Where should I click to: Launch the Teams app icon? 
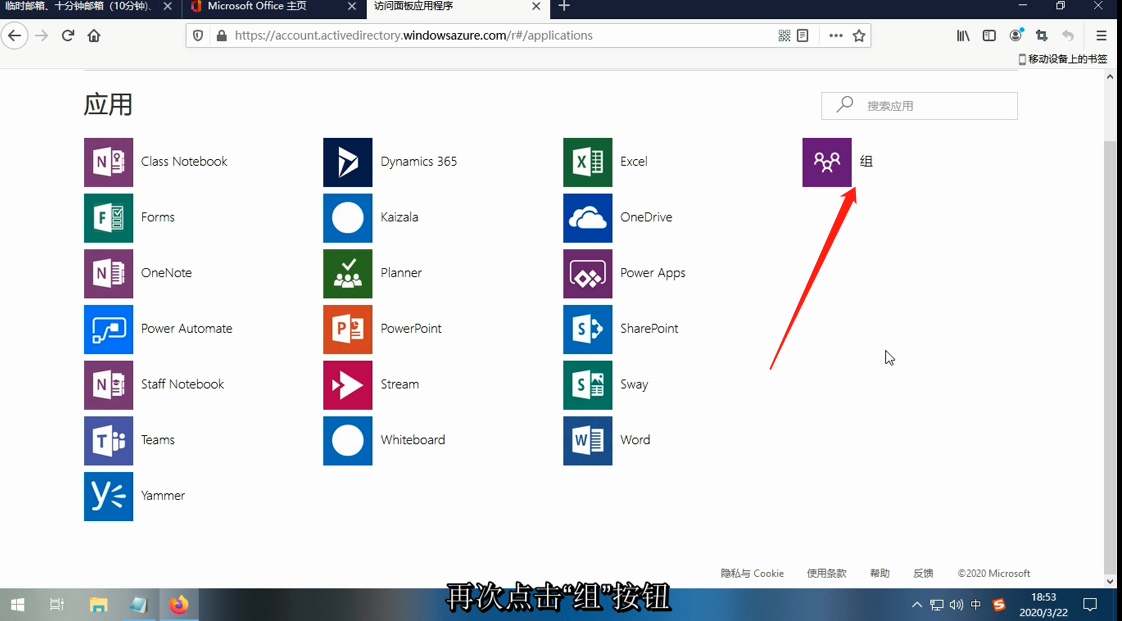click(108, 441)
